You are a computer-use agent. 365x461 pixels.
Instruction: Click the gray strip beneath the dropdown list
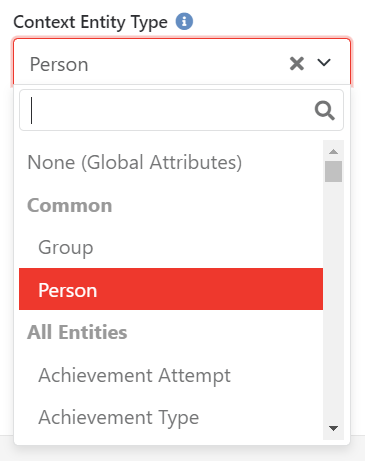pyautogui.click(x=182, y=453)
